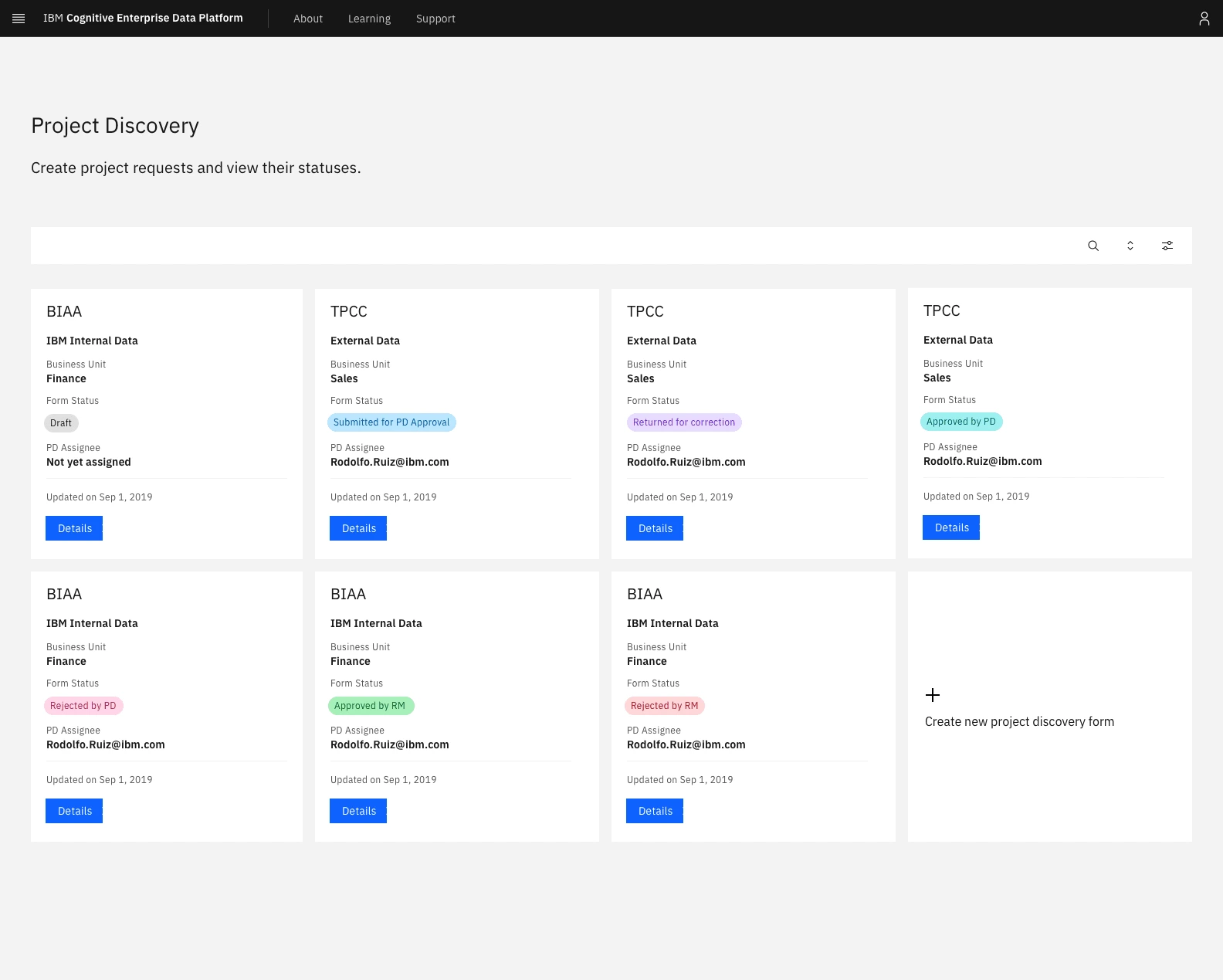Open Details for the Rejected by RM card
The height and width of the screenshot is (980, 1223).
[x=655, y=811]
